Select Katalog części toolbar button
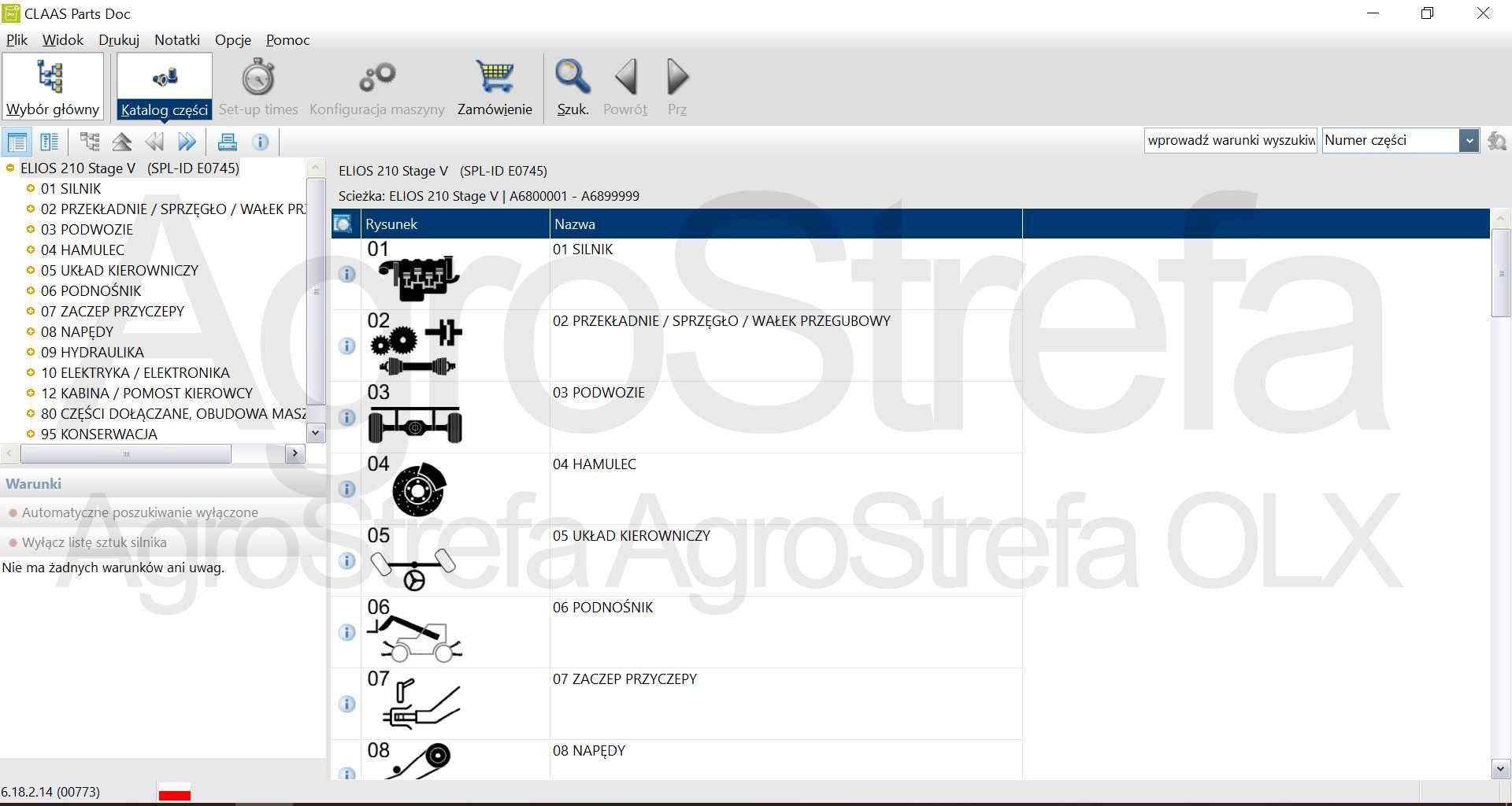Viewport: 1512px width, 806px height. point(165,86)
